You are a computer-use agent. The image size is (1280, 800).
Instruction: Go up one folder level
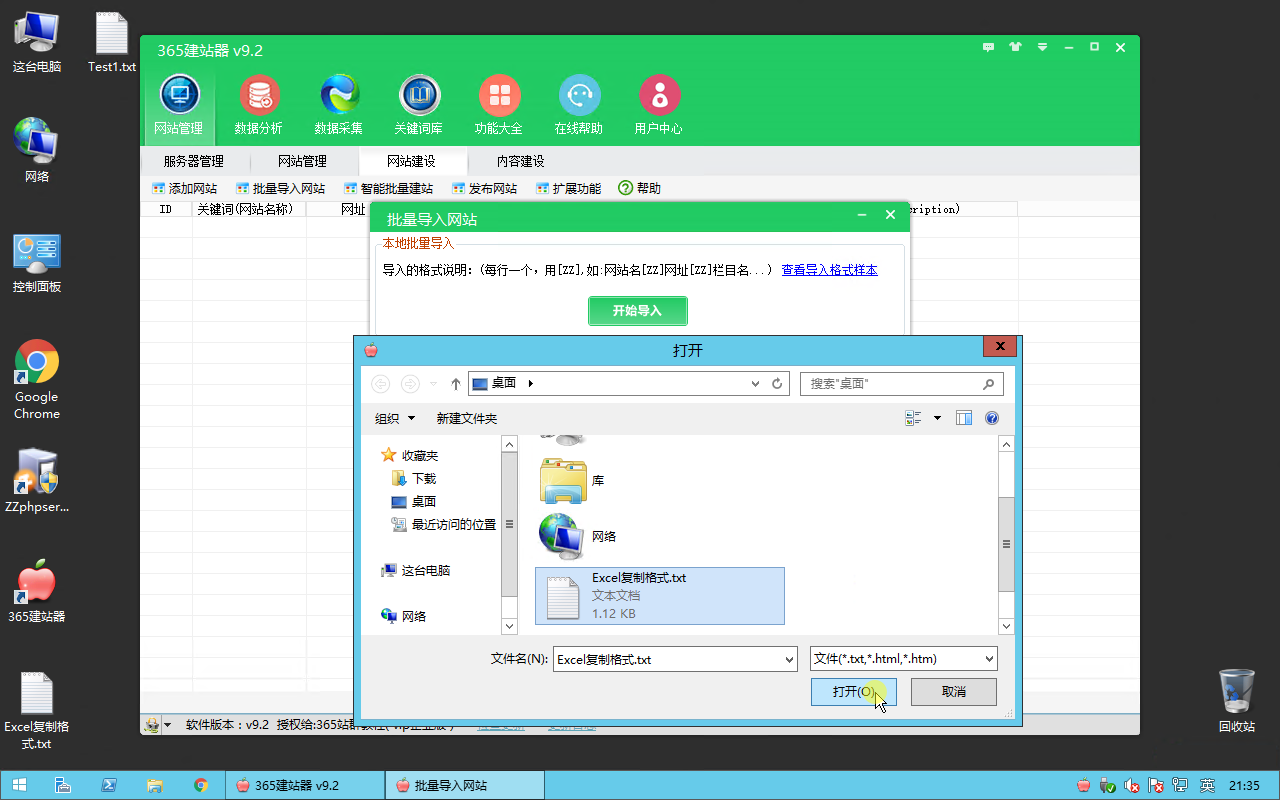coord(456,384)
